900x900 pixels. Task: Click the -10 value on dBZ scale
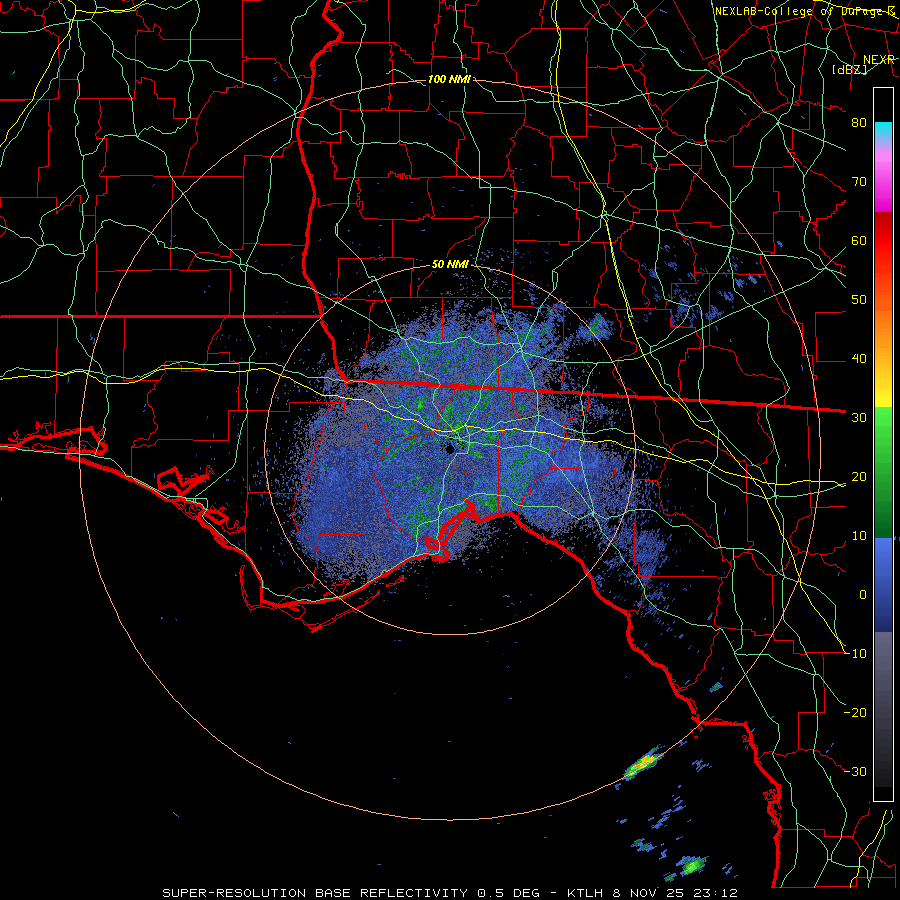855,654
